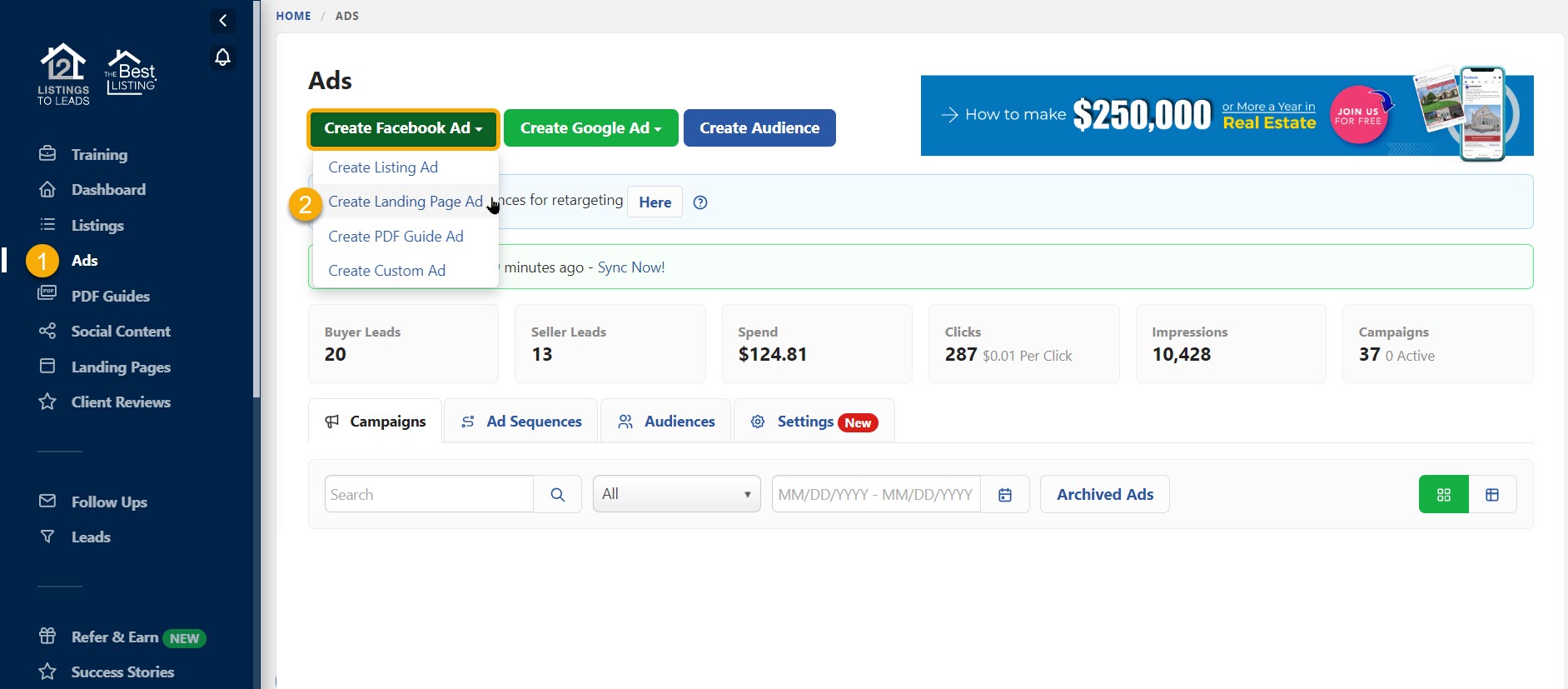
Task: Open the date range calendar icon
Action: [x=1005, y=494]
